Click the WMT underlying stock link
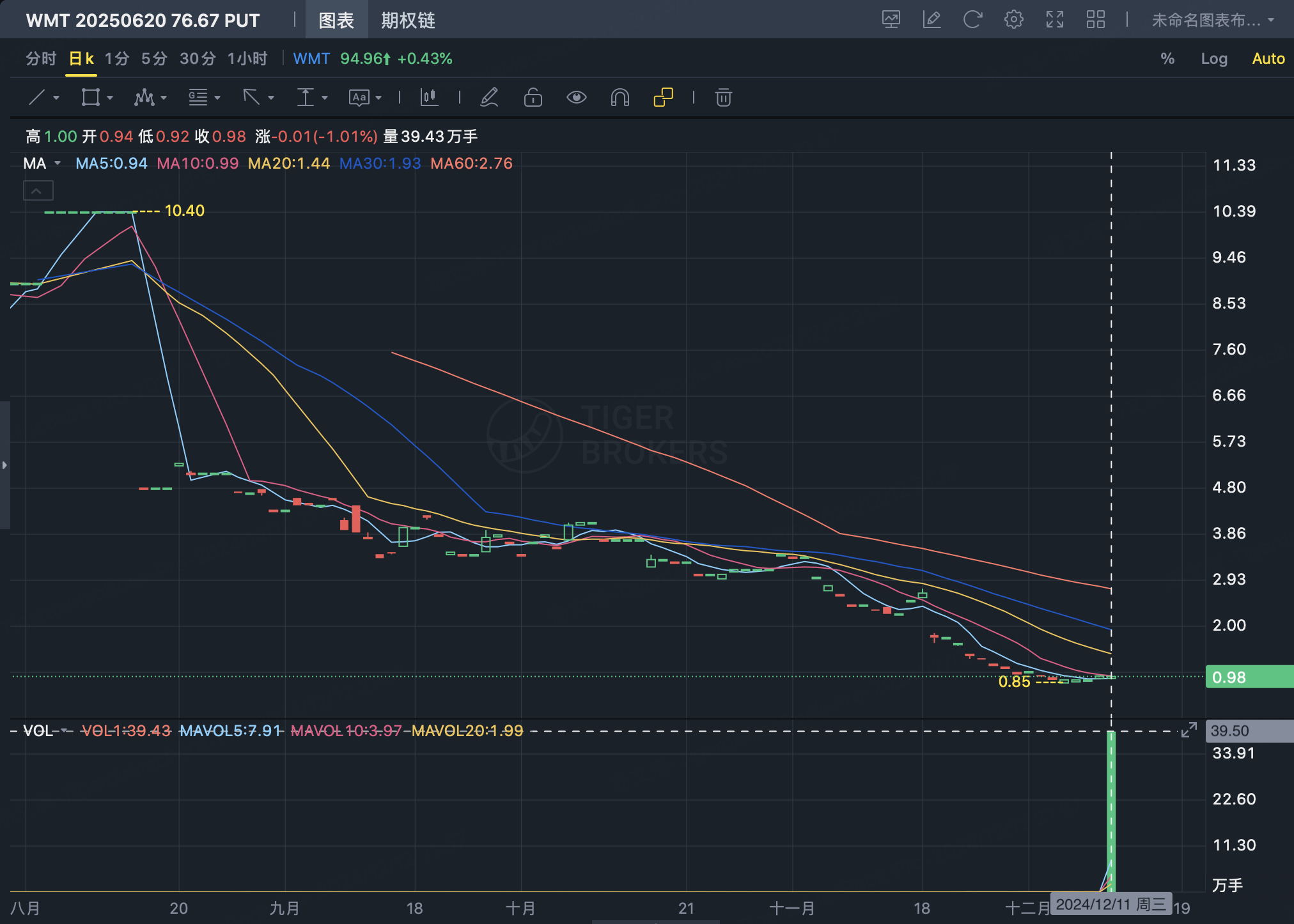This screenshot has height=924, width=1294. pos(311,59)
